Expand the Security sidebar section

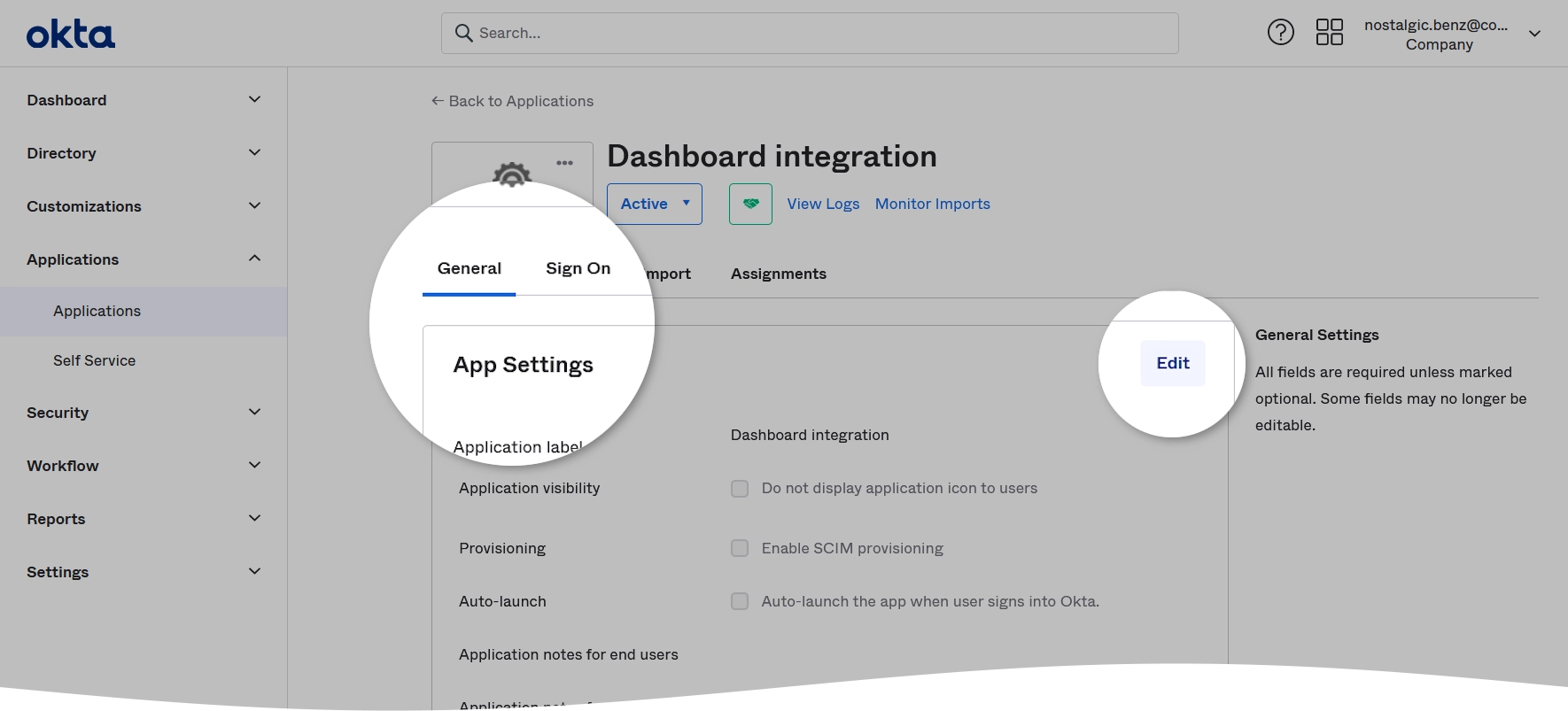pyautogui.click(x=144, y=413)
